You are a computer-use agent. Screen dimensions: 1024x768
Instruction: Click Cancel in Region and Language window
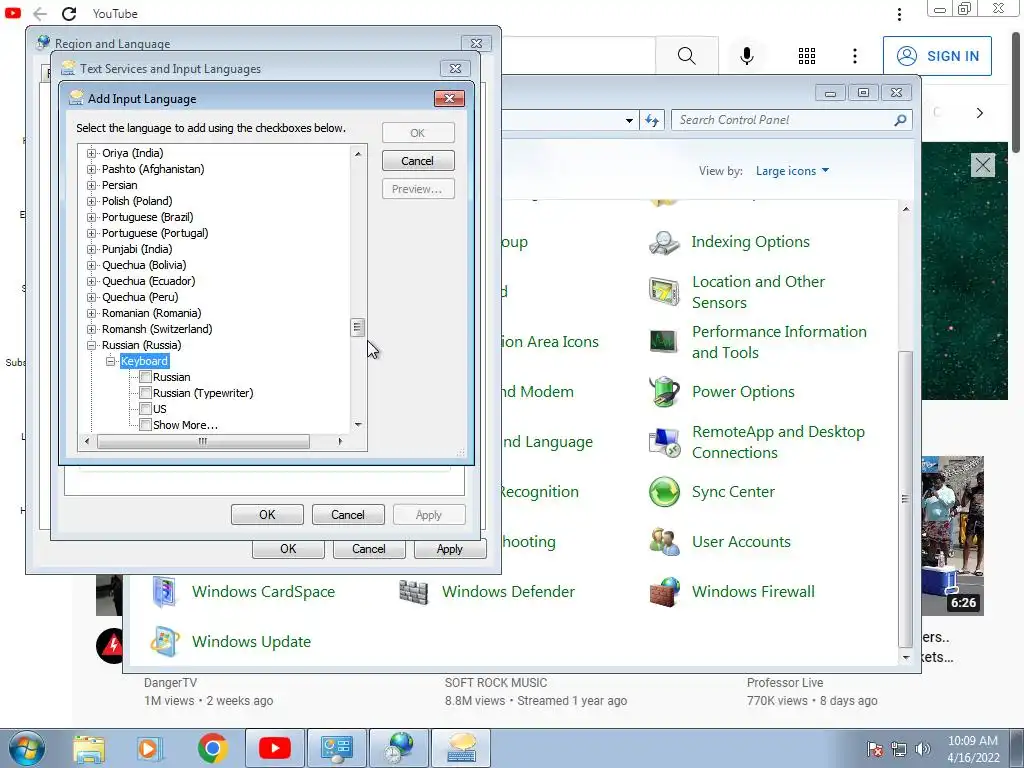369,549
